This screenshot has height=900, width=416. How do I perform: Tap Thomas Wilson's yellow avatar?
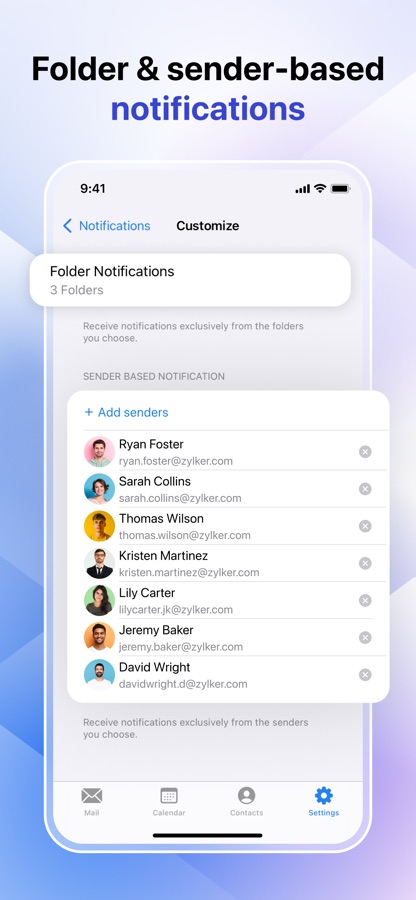tap(99, 526)
